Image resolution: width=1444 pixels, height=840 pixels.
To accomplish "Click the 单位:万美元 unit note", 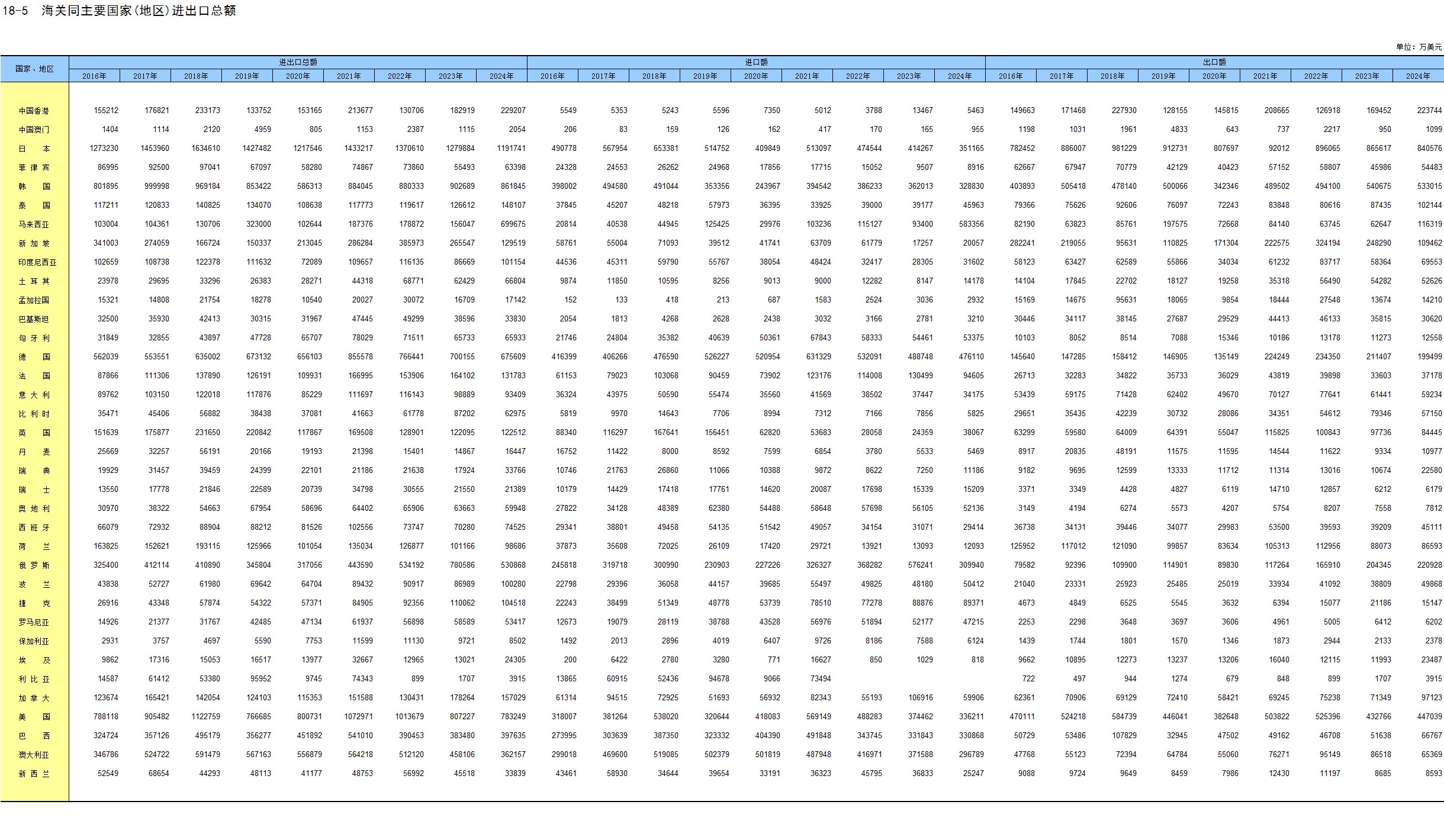I will click(x=1419, y=47).
